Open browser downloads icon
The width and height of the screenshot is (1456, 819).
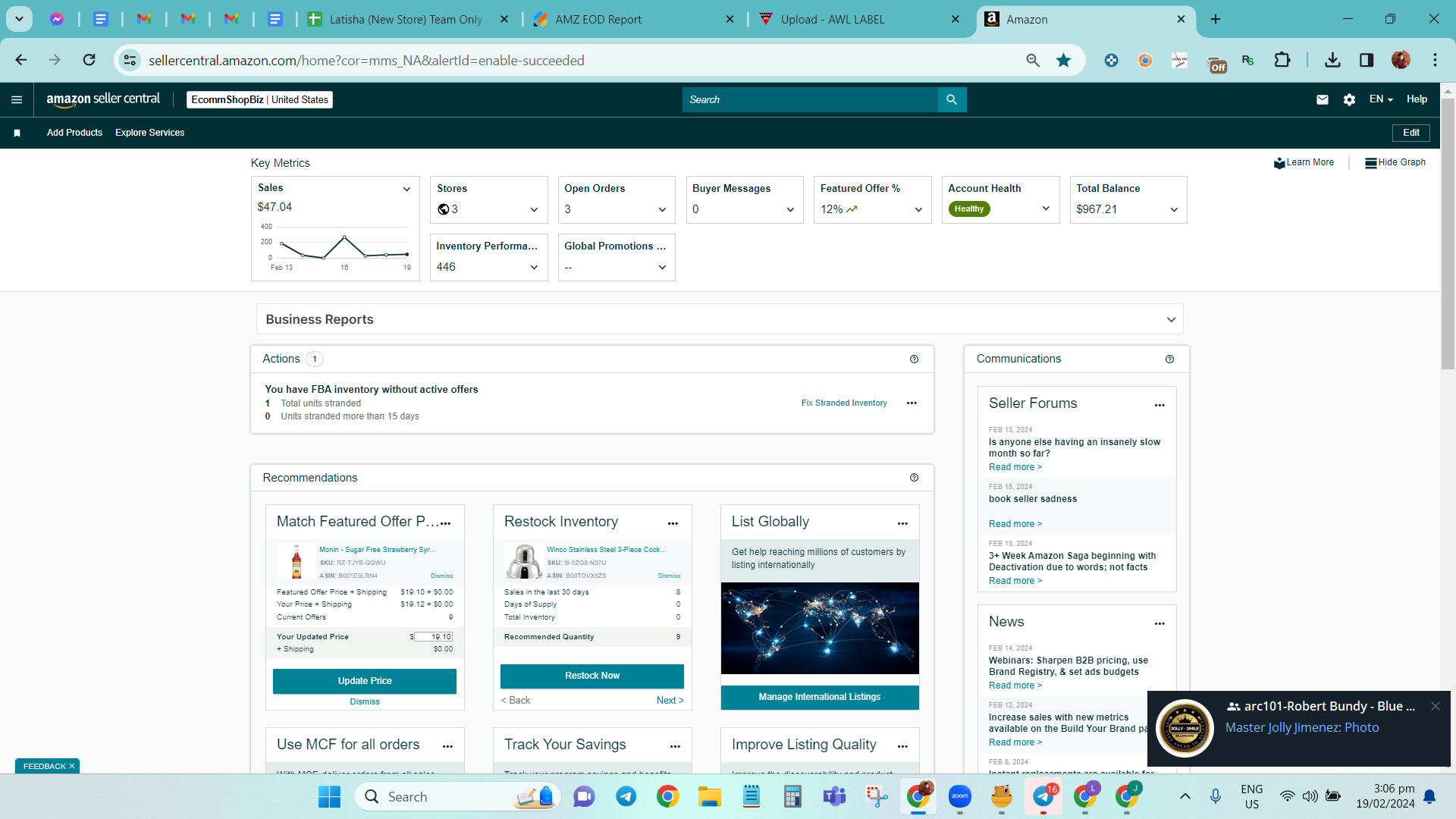click(1332, 60)
